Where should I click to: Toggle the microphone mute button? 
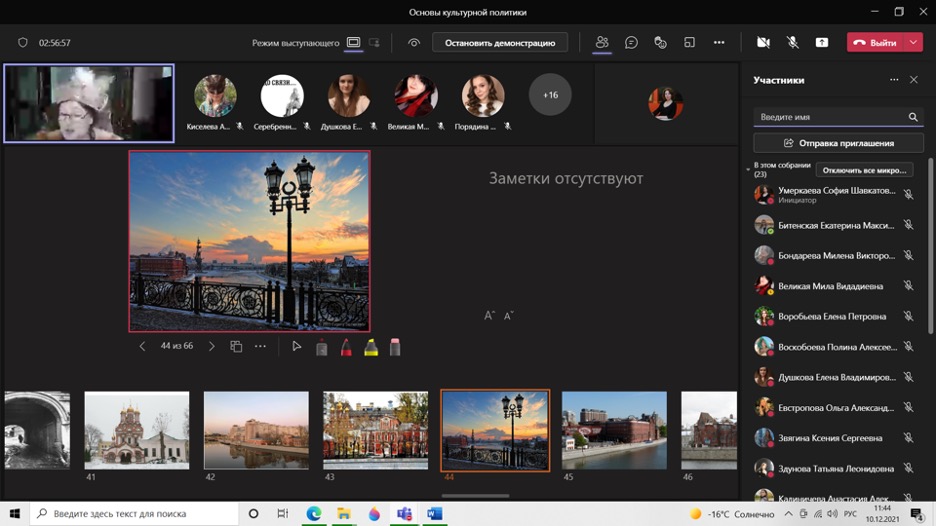pos(792,43)
